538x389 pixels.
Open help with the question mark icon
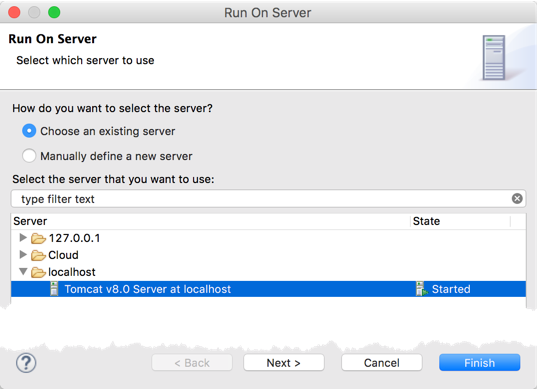pyautogui.click(x=26, y=363)
